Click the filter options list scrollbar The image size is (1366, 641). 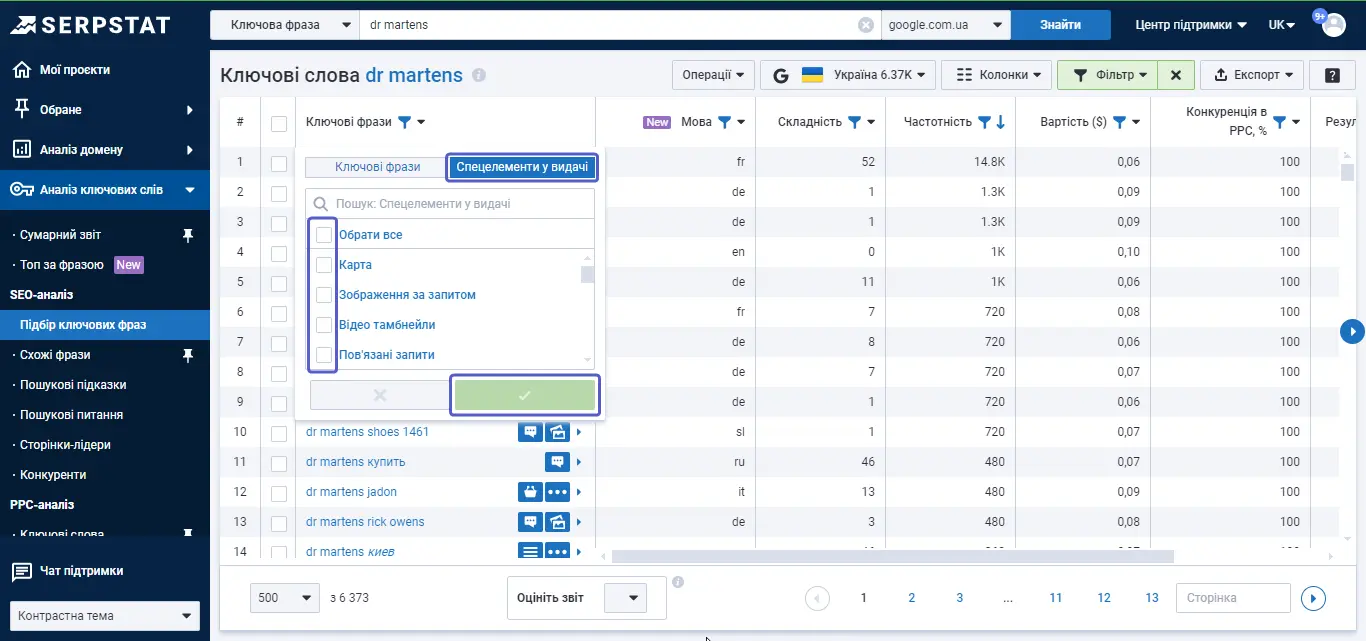(588, 275)
